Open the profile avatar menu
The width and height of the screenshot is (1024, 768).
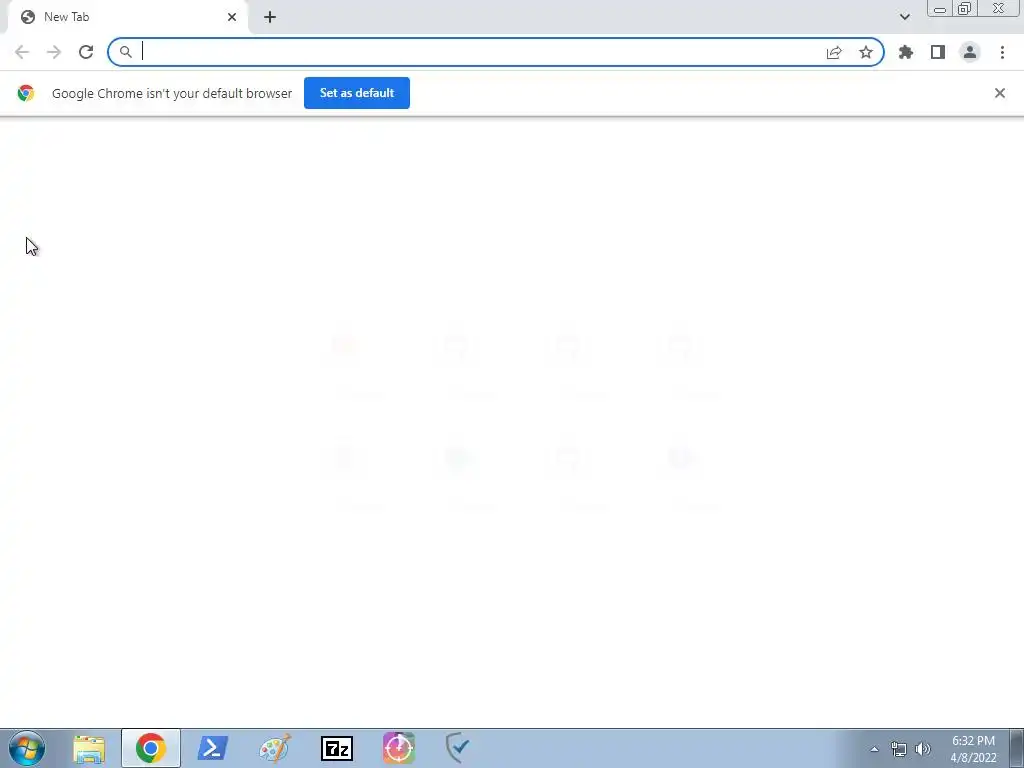[x=970, y=52]
